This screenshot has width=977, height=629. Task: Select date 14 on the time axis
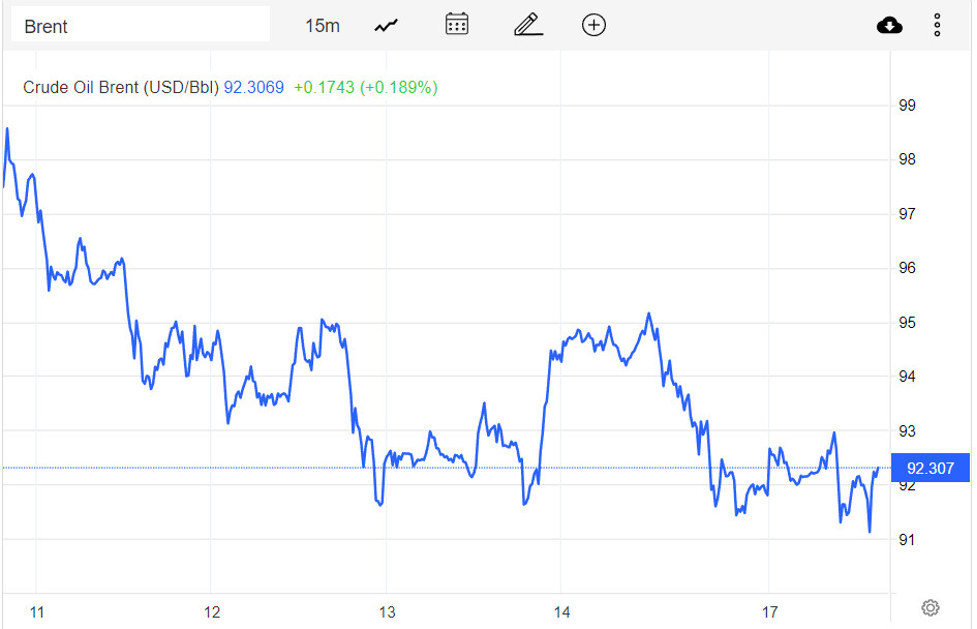click(561, 612)
